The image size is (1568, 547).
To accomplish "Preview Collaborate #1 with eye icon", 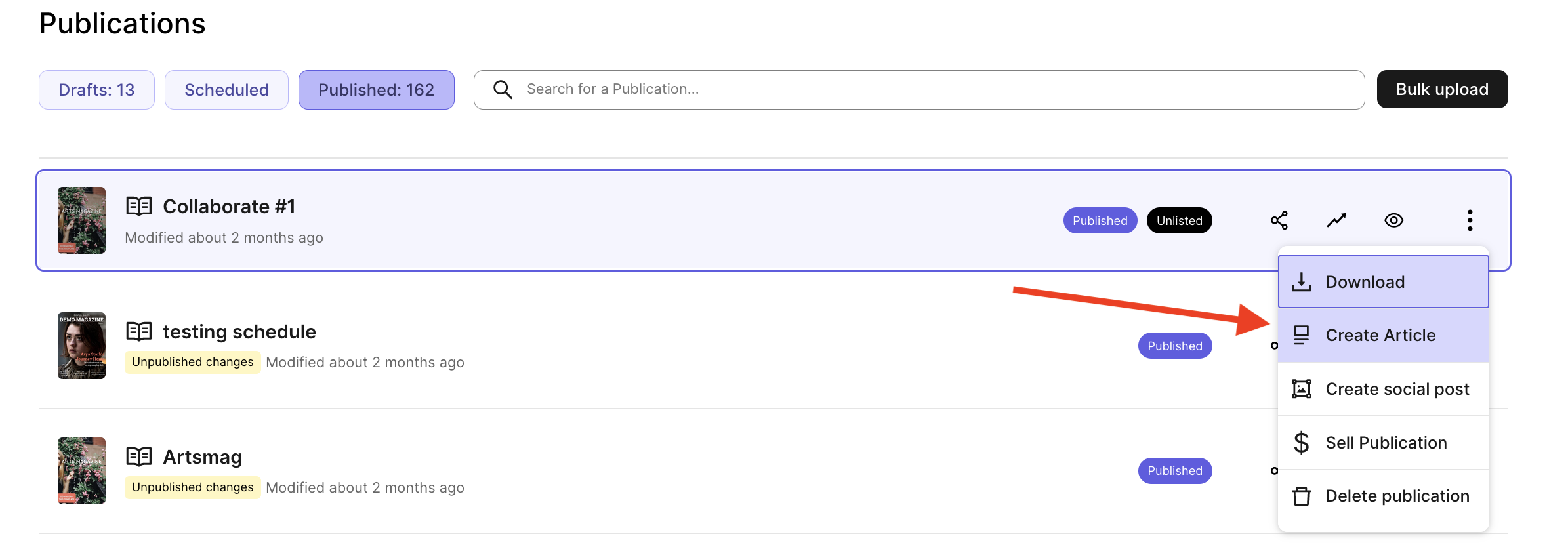I will tap(1393, 220).
